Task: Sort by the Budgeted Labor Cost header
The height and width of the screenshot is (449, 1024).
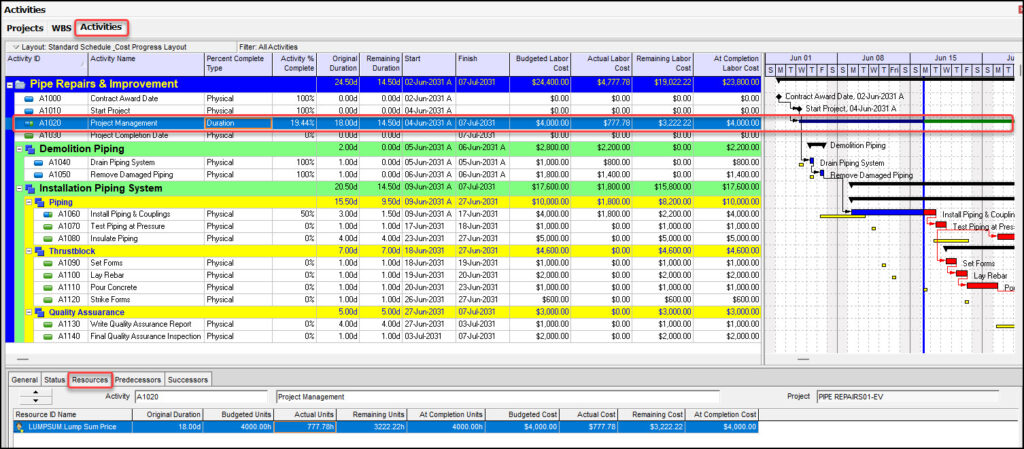Action: 540,64
